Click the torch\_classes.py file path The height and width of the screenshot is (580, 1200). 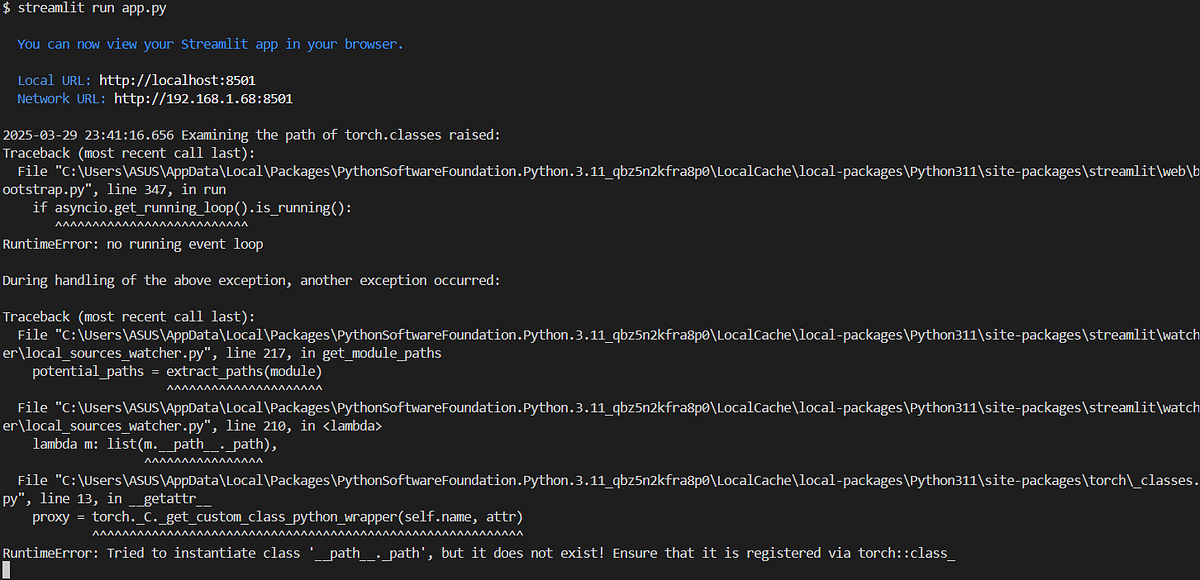click(600, 480)
